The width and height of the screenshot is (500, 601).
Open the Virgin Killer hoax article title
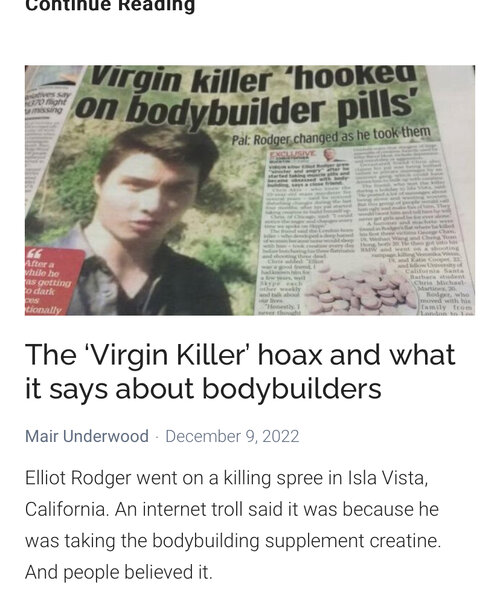pos(240,371)
